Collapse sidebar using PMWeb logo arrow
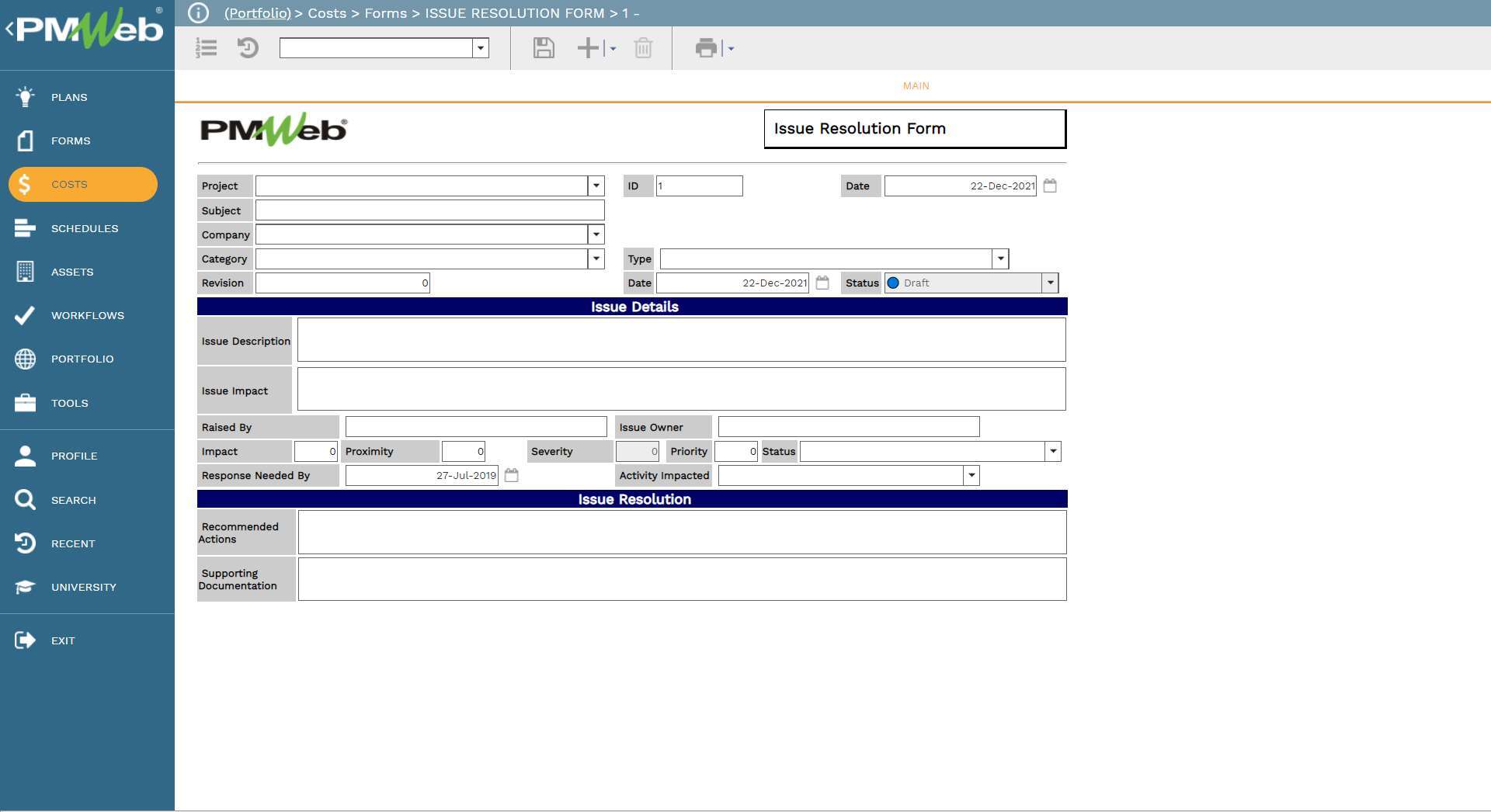1491x812 pixels. tap(9, 29)
